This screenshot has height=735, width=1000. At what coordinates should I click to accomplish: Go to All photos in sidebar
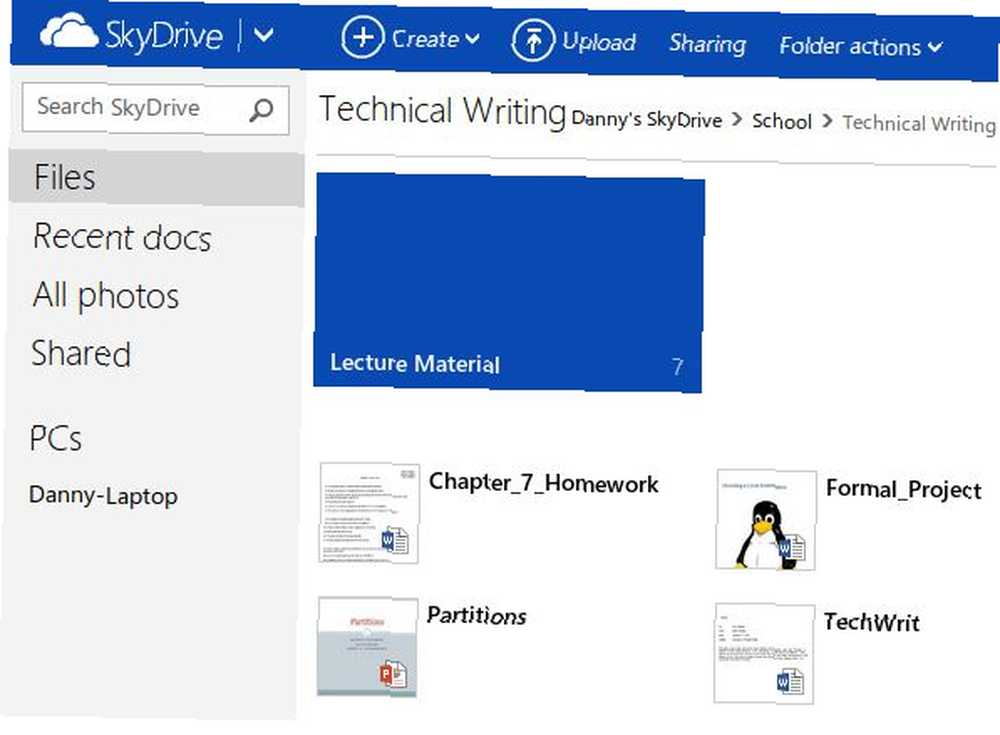pyautogui.click(x=106, y=296)
